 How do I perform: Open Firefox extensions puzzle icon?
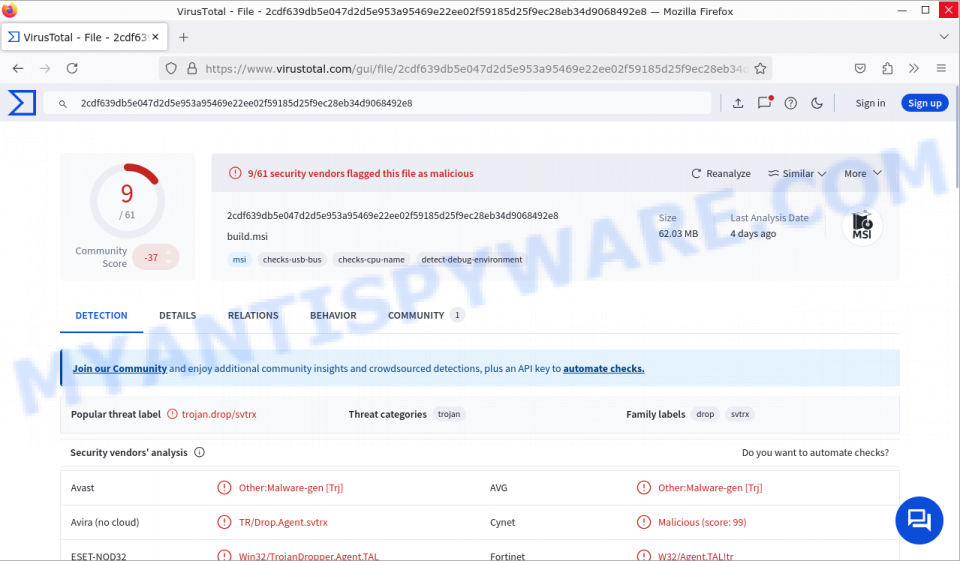click(887, 69)
